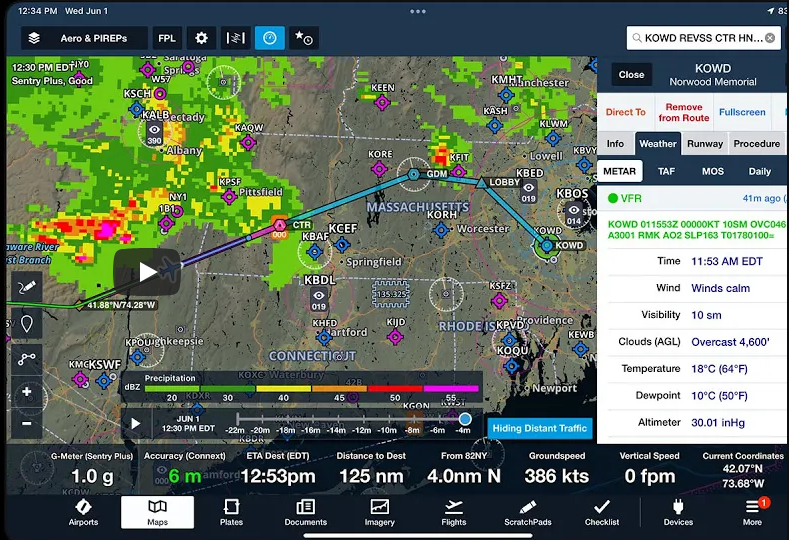The height and width of the screenshot is (540, 789).
Task: Zoom in the map with plus button
Action: pyautogui.click(x=26, y=392)
